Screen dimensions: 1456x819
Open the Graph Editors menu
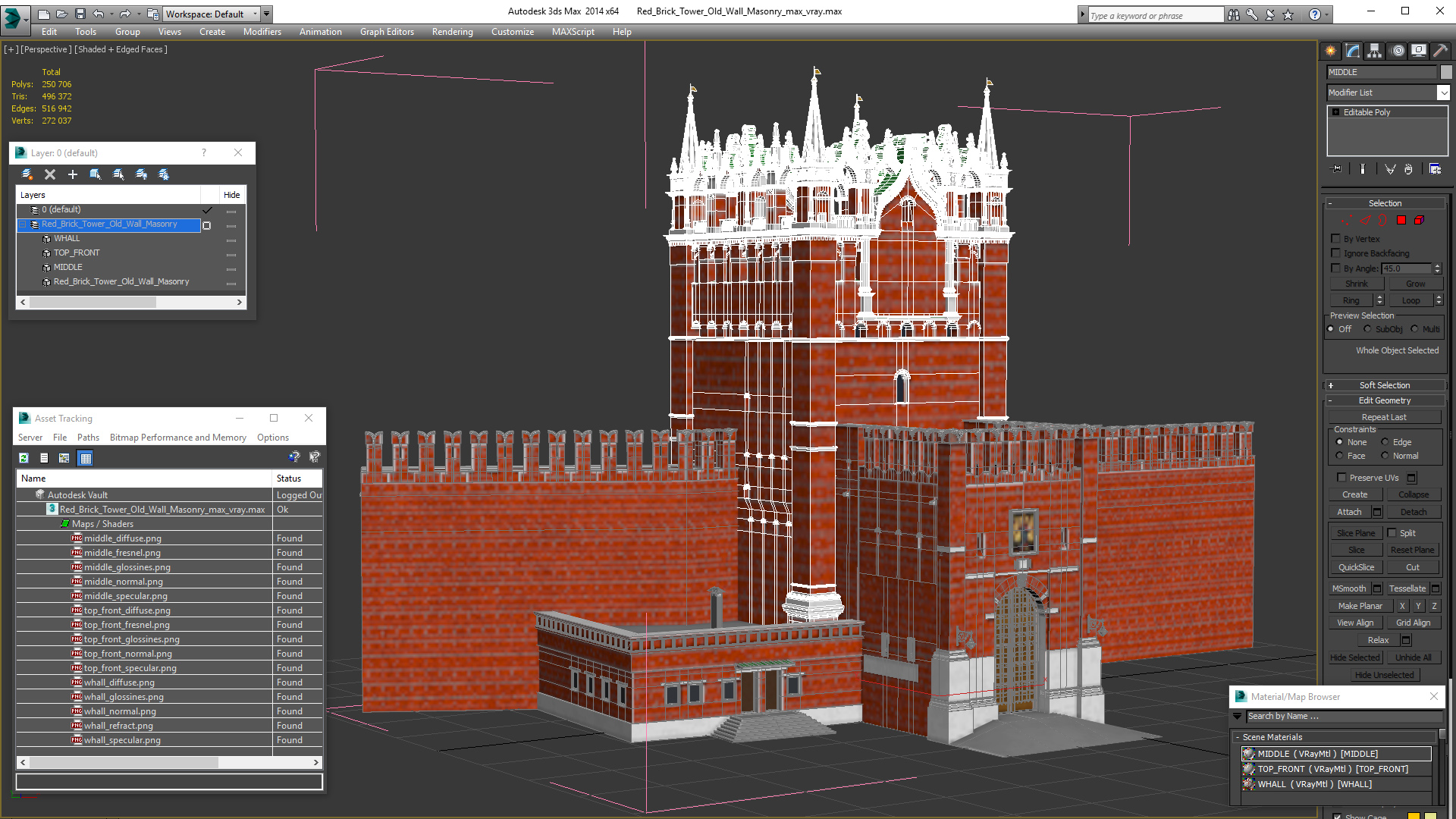click(387, 32)
